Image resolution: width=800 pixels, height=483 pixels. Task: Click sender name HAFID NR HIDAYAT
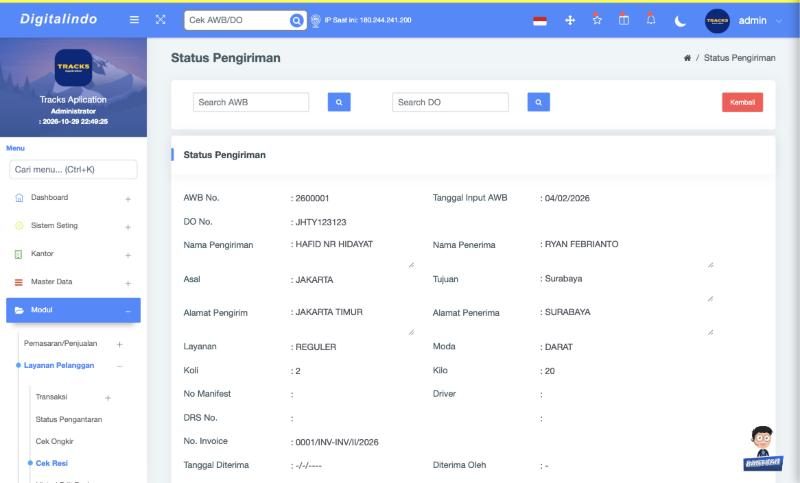tap(334, 244)
